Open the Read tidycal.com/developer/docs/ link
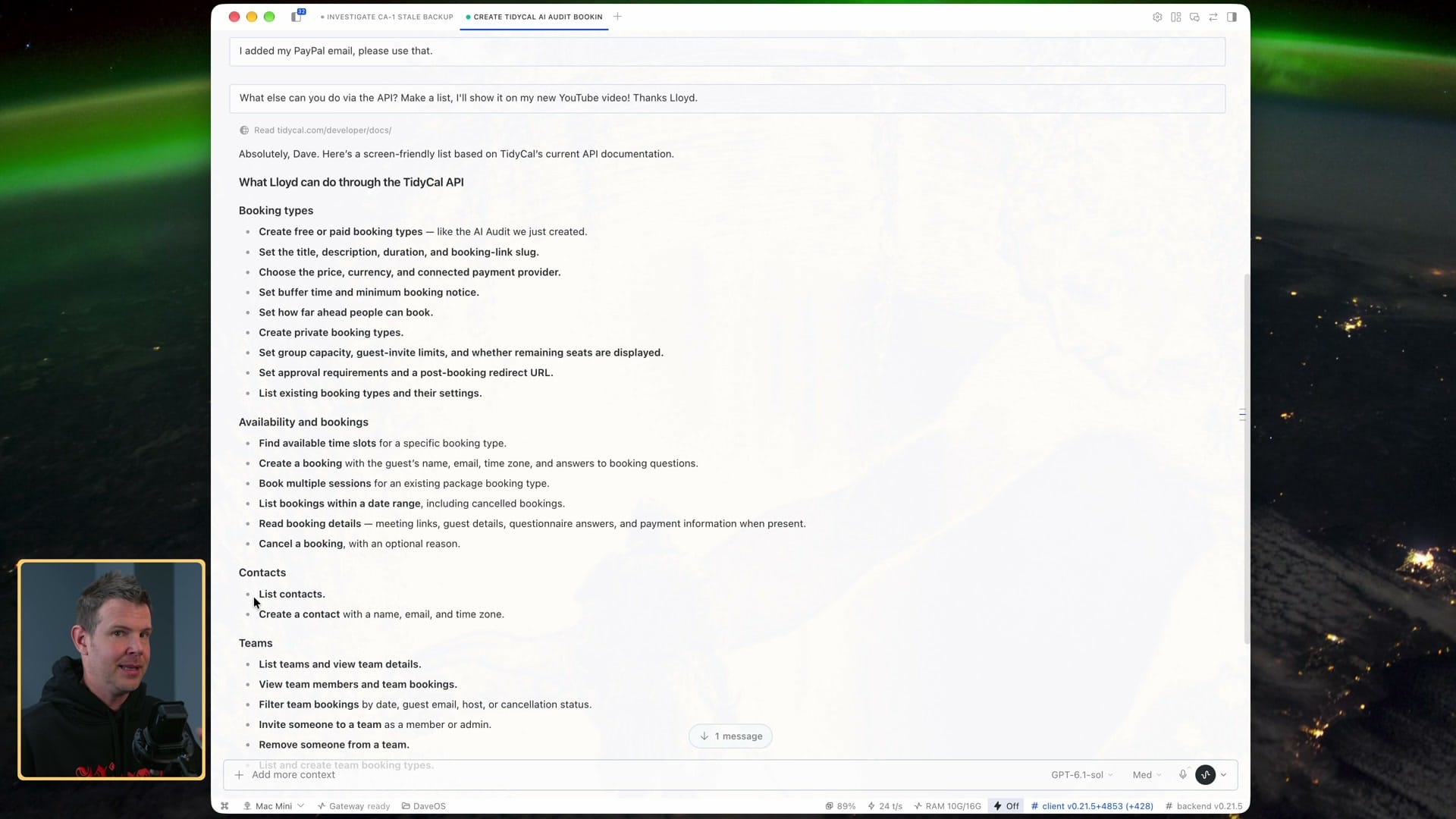 322,130
